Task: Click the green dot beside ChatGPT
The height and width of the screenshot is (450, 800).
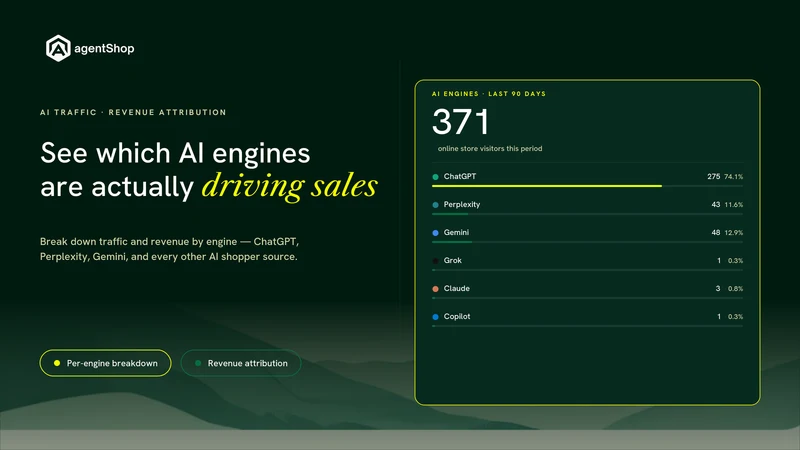Action: point(435,177)
